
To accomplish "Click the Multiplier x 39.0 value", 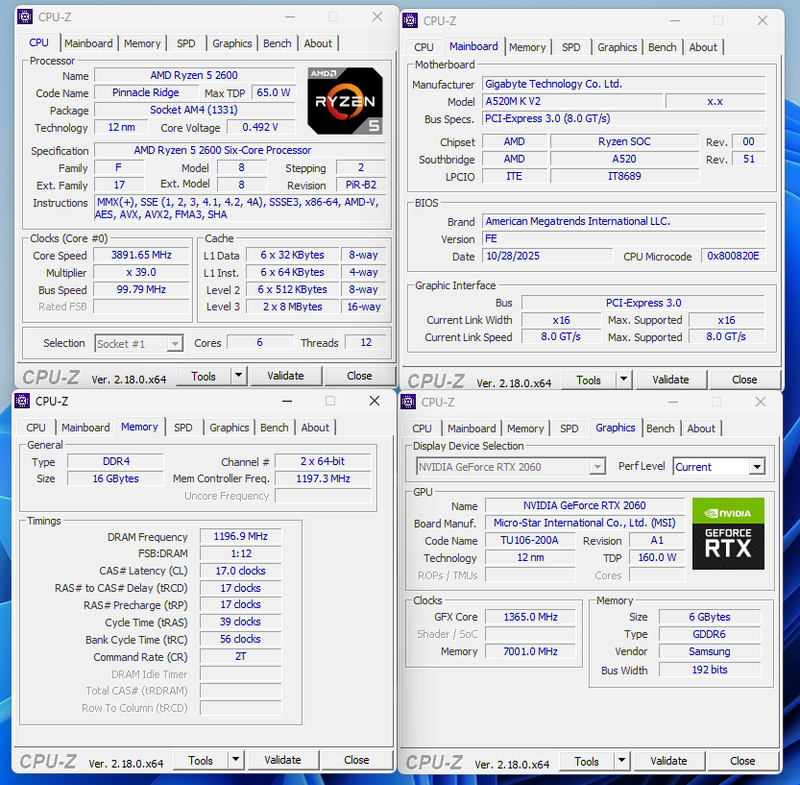I will (x=141, y=272).
